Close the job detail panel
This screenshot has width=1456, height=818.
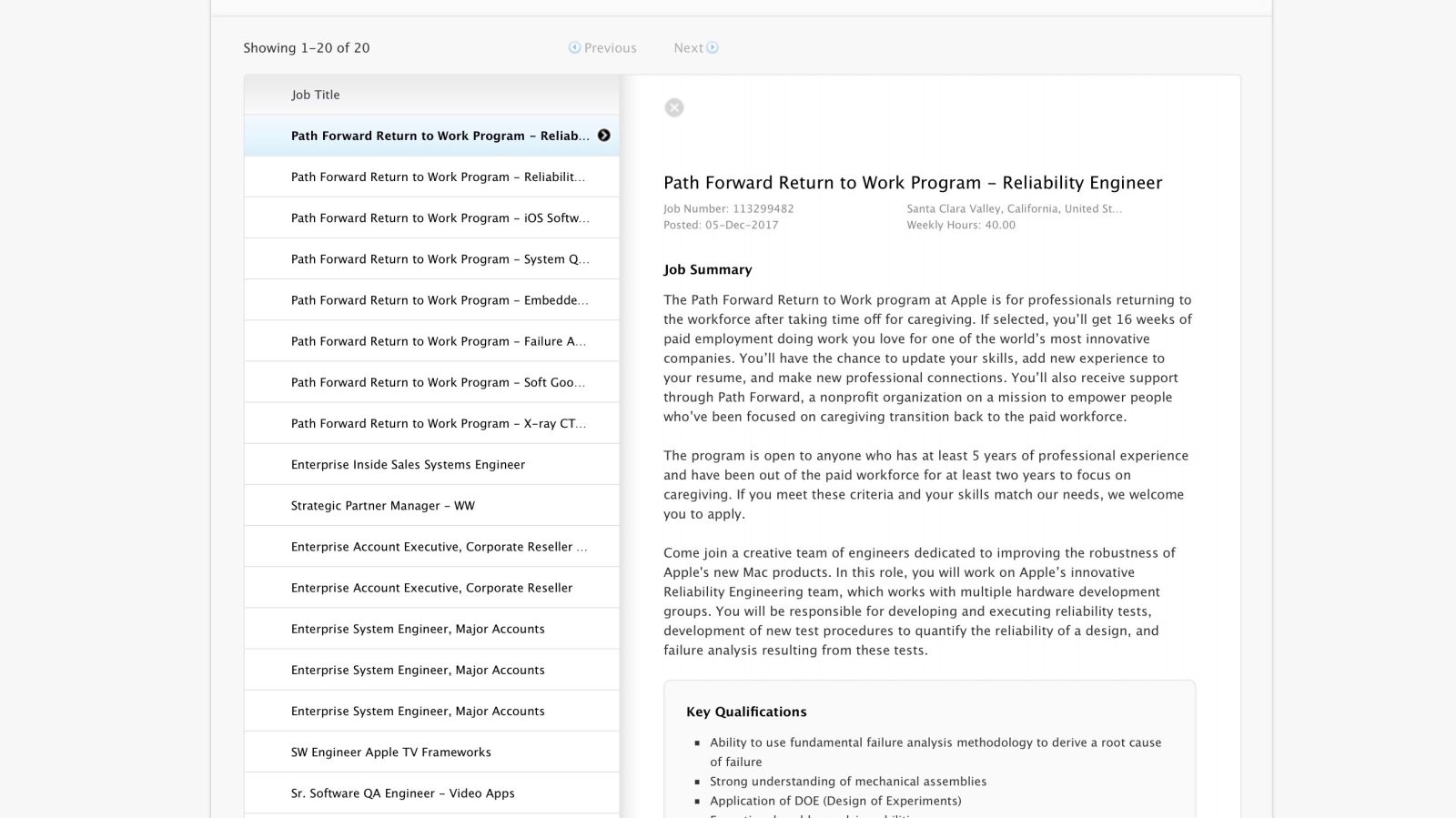point(674,107)
